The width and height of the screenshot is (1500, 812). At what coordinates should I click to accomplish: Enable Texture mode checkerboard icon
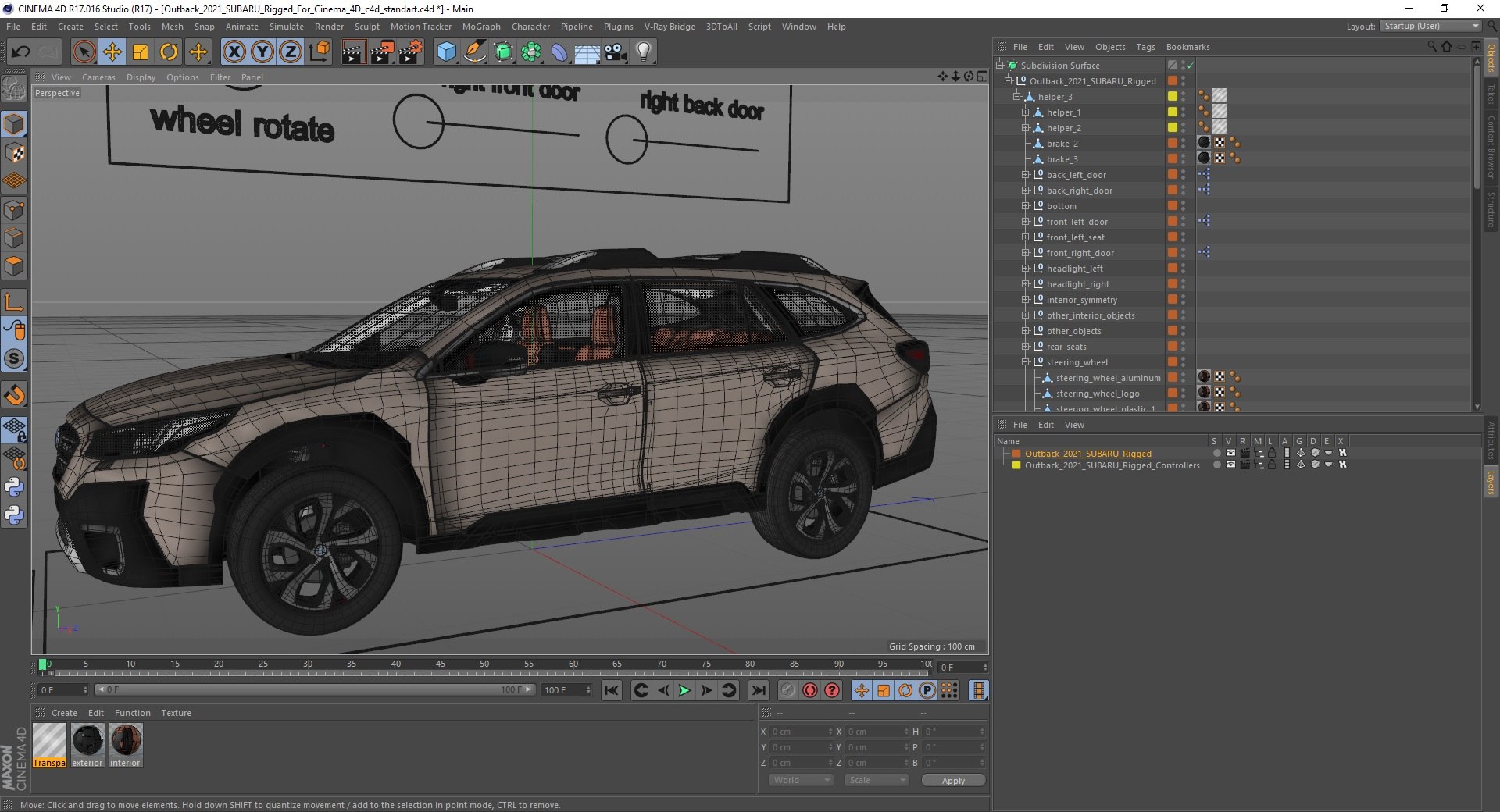(x=14, y=153)
